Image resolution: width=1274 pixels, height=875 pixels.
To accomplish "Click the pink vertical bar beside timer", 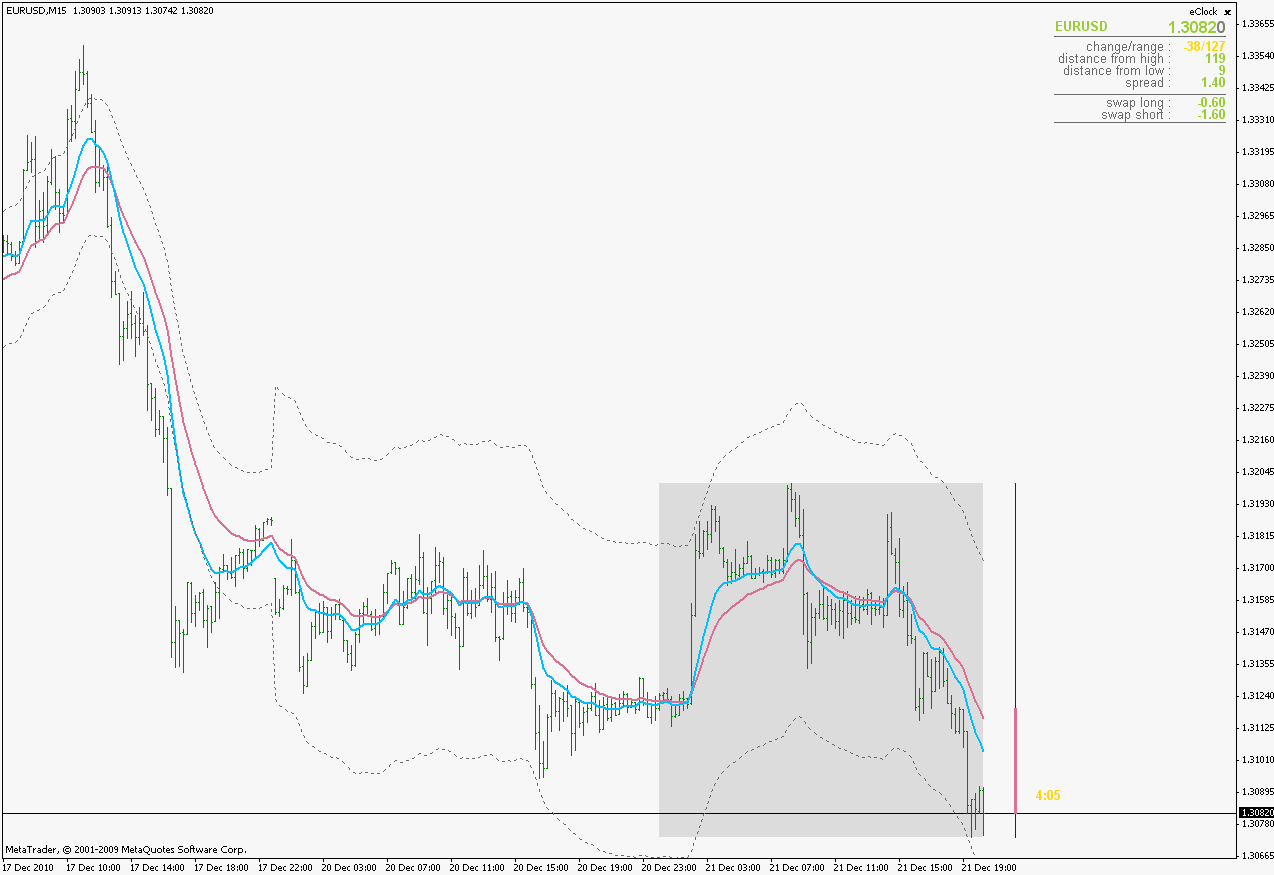I will pyautogui.click(x=1016, y=760).
